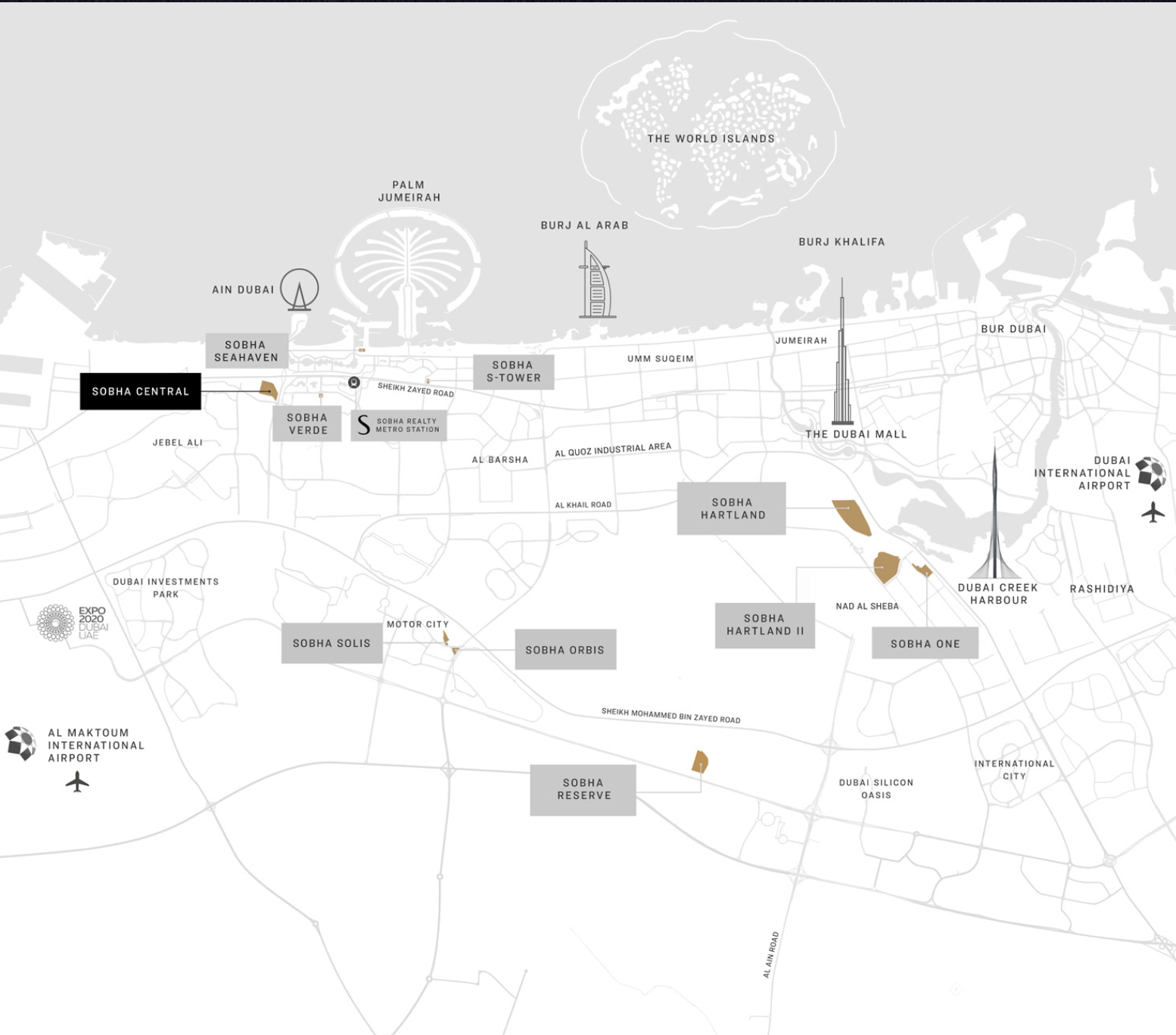Image resolution: width=1176 pixels, height=1035 pixels.
Task: Click the Jumeirah district text label
Action: tap(801, 340)
